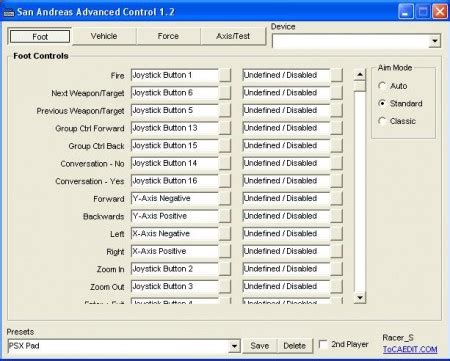The width and height of the screenshot is (450, 361).
Task: Click assign button beside Zoom Out primary binding
Action: point(225,287)
